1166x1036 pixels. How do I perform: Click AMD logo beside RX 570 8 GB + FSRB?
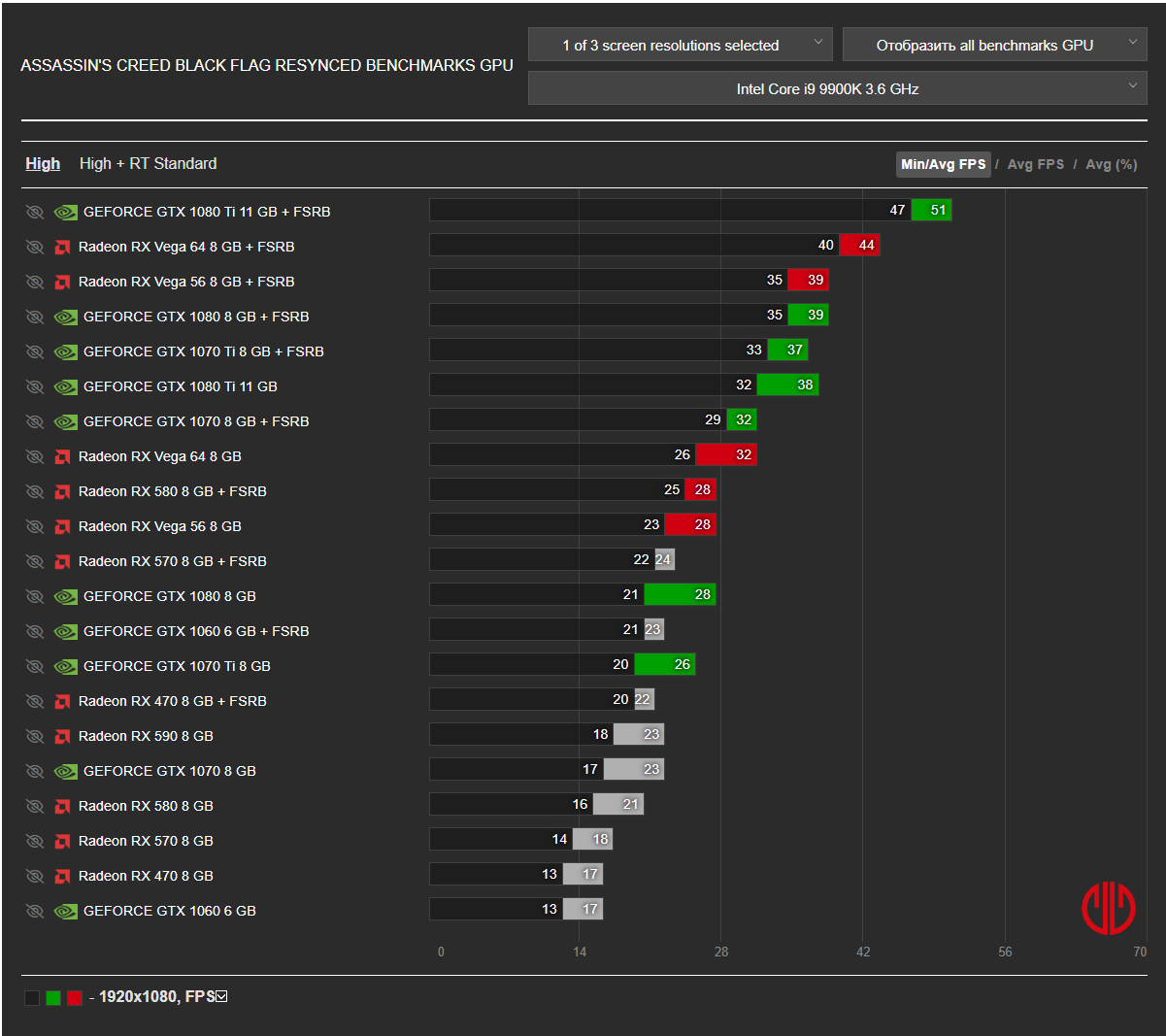click(x=62, y=561)
